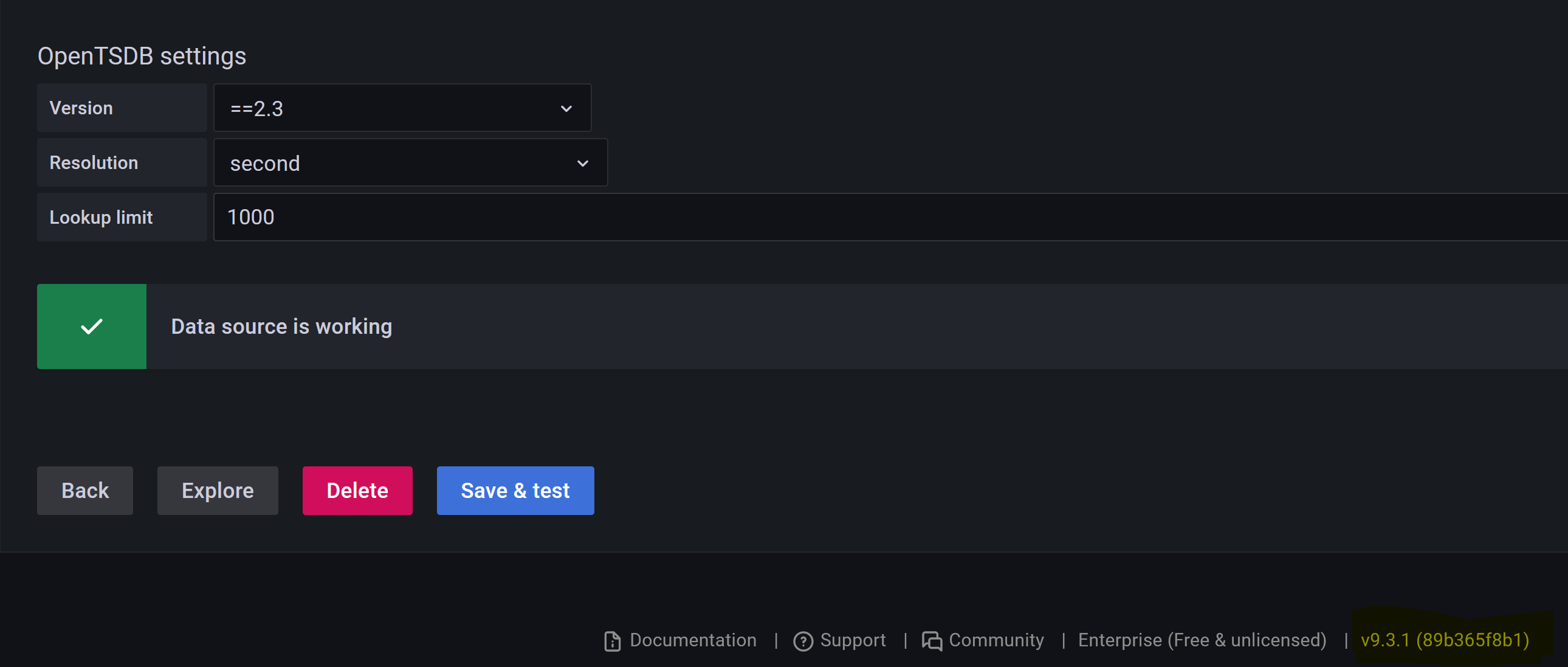The height and width of the screenshot is (667, 1568).
Task: Click the Documentation footer link
Action: [x=694, y=640]
